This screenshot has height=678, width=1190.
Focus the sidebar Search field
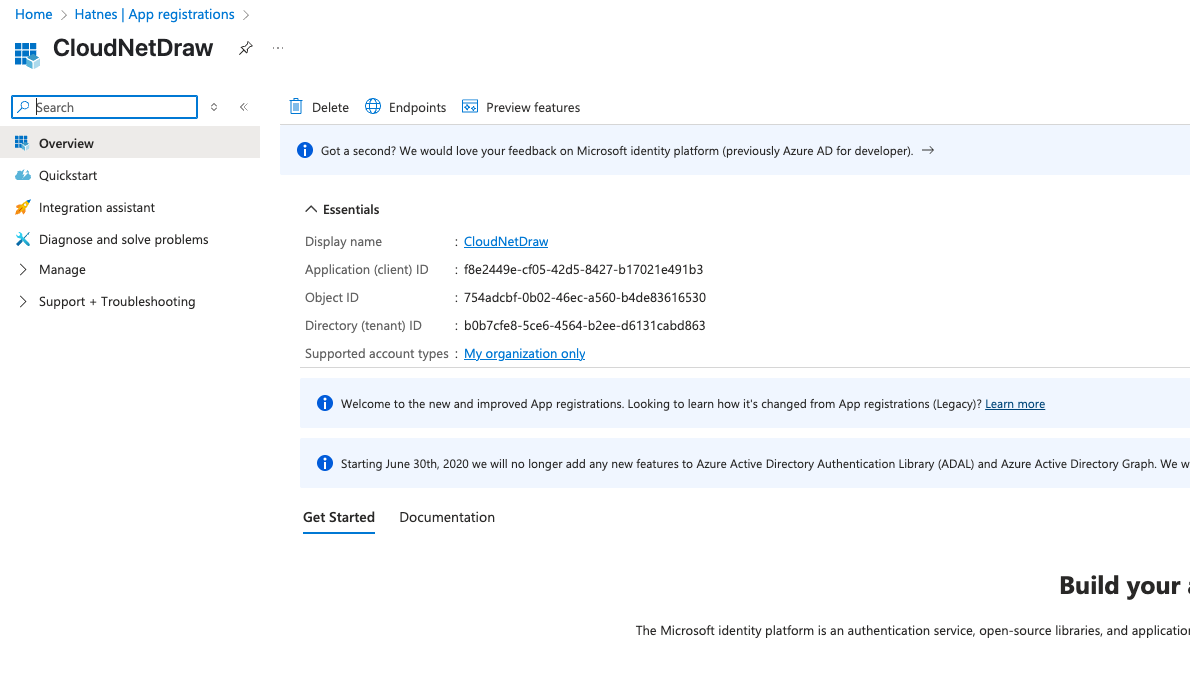105,107
